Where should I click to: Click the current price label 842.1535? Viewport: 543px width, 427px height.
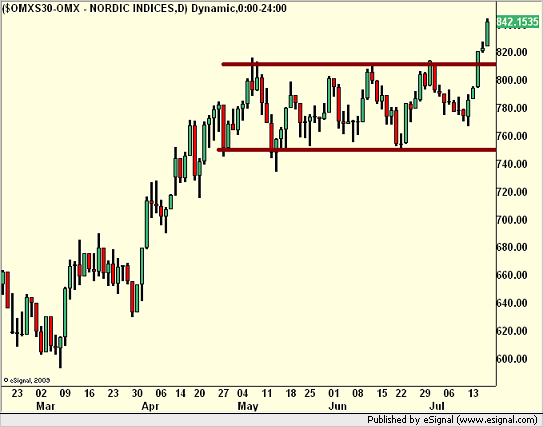(x=517, y=22)
